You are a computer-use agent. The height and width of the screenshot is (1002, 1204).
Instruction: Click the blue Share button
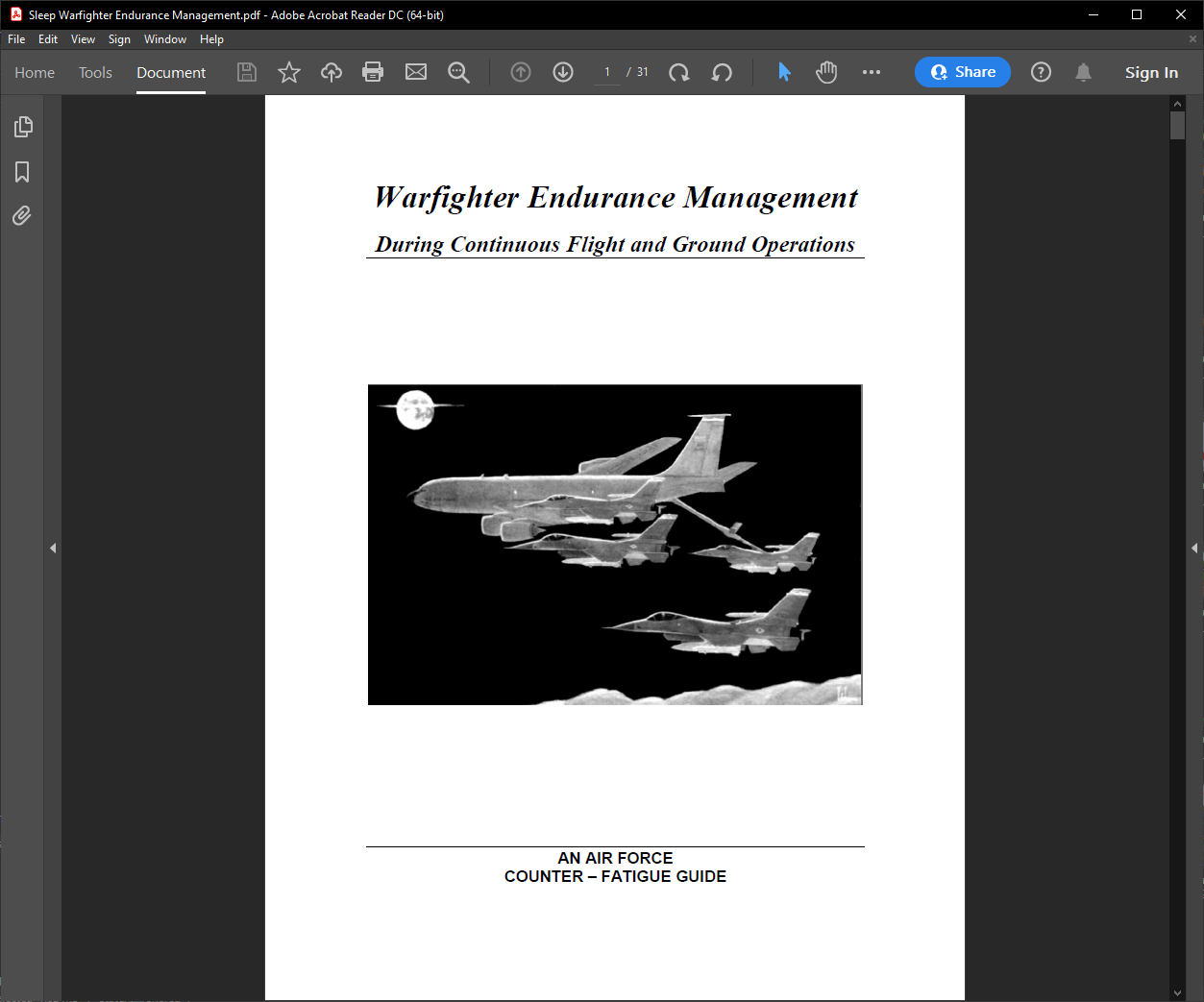(963, 72)
